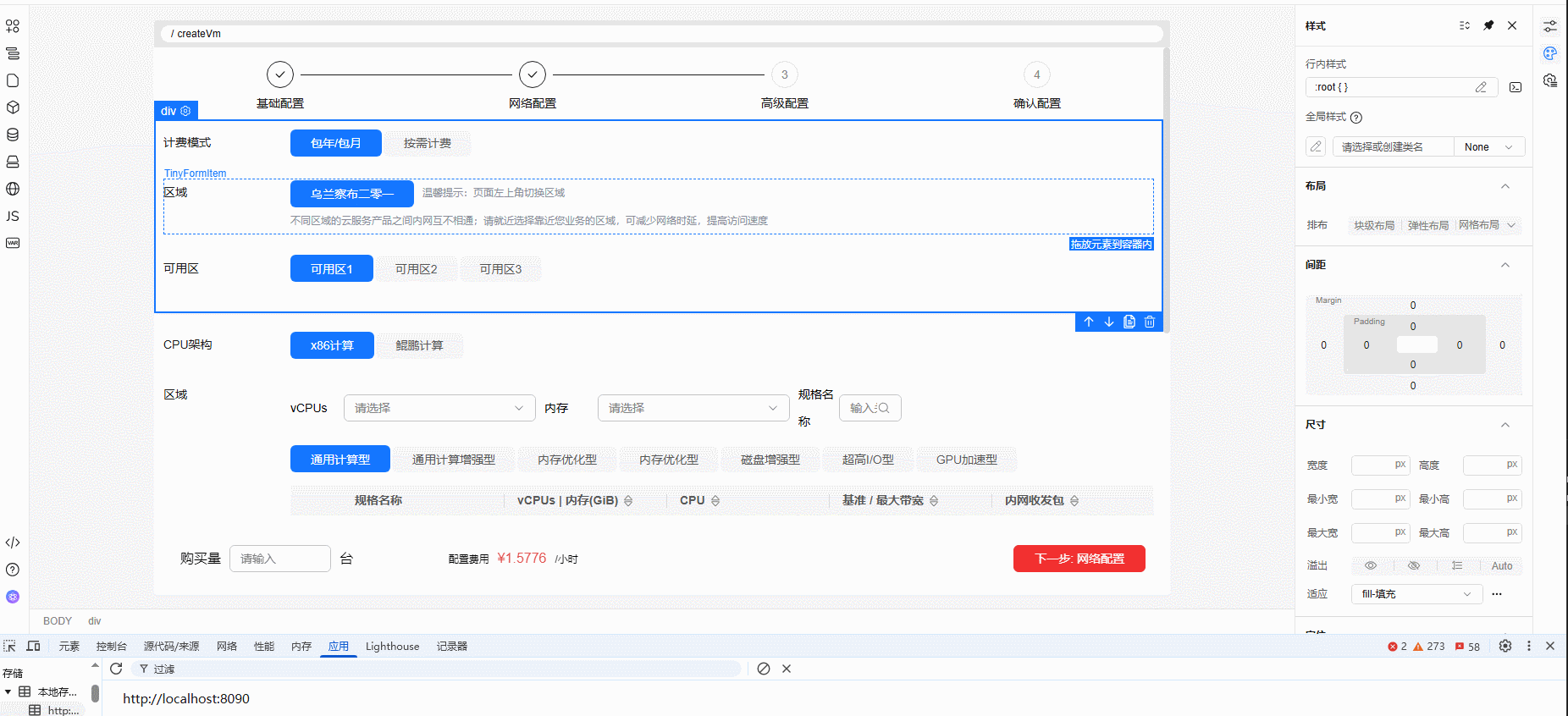
Task: Select the GPU加速型 spec type
Action: 967,460
